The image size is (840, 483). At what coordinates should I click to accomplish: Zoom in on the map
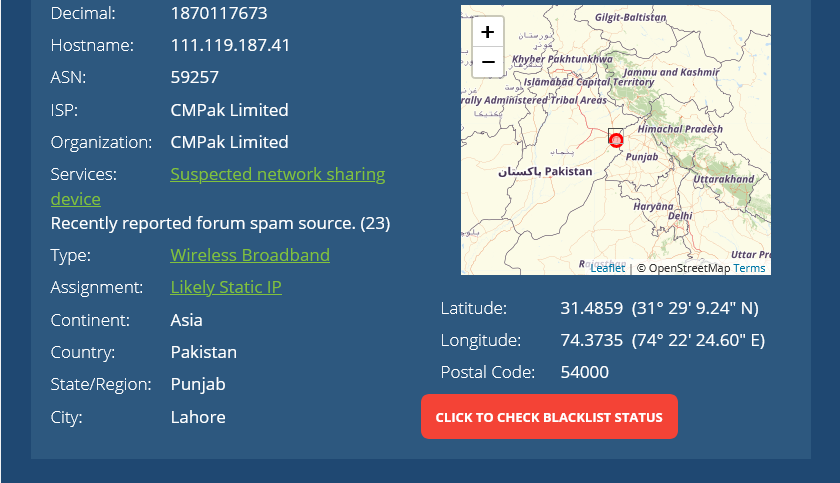pos(488,32)
